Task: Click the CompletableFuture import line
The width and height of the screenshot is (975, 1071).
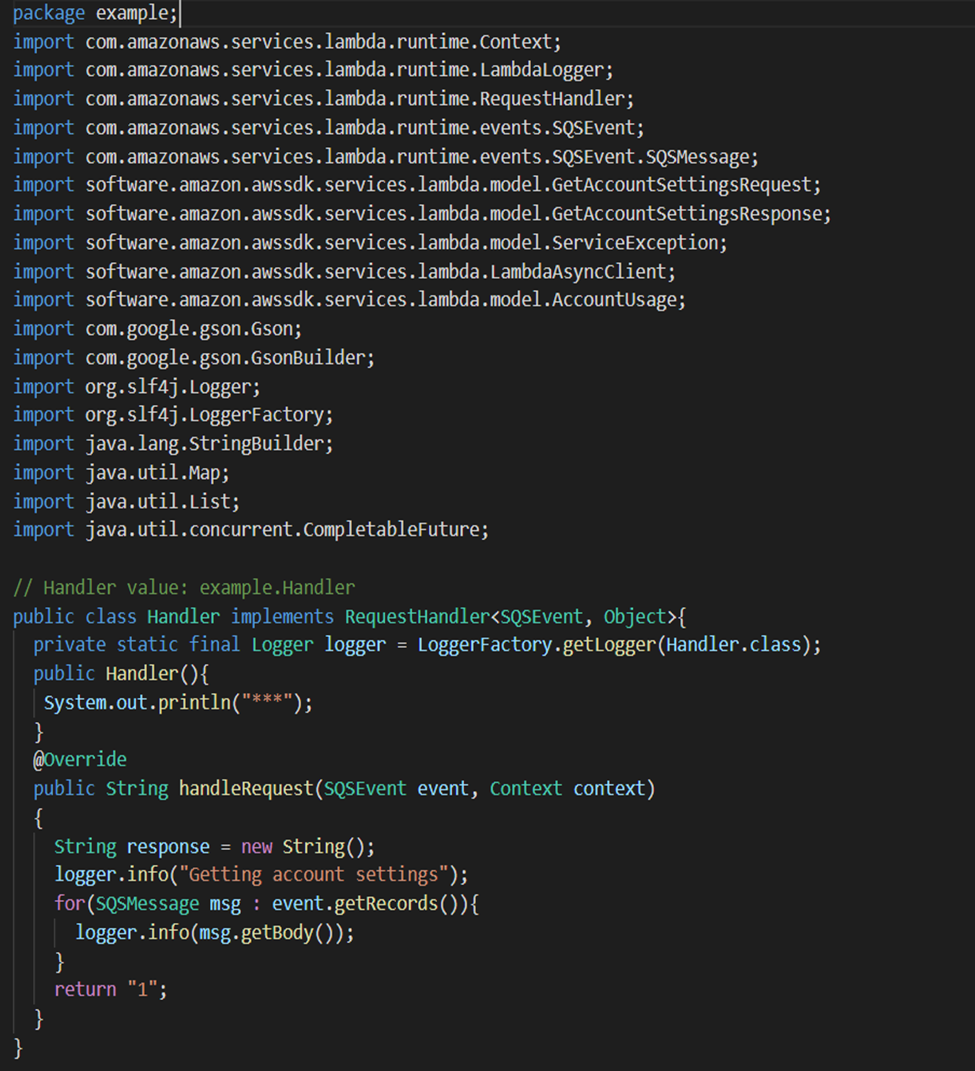Action: tap(251, 530)
